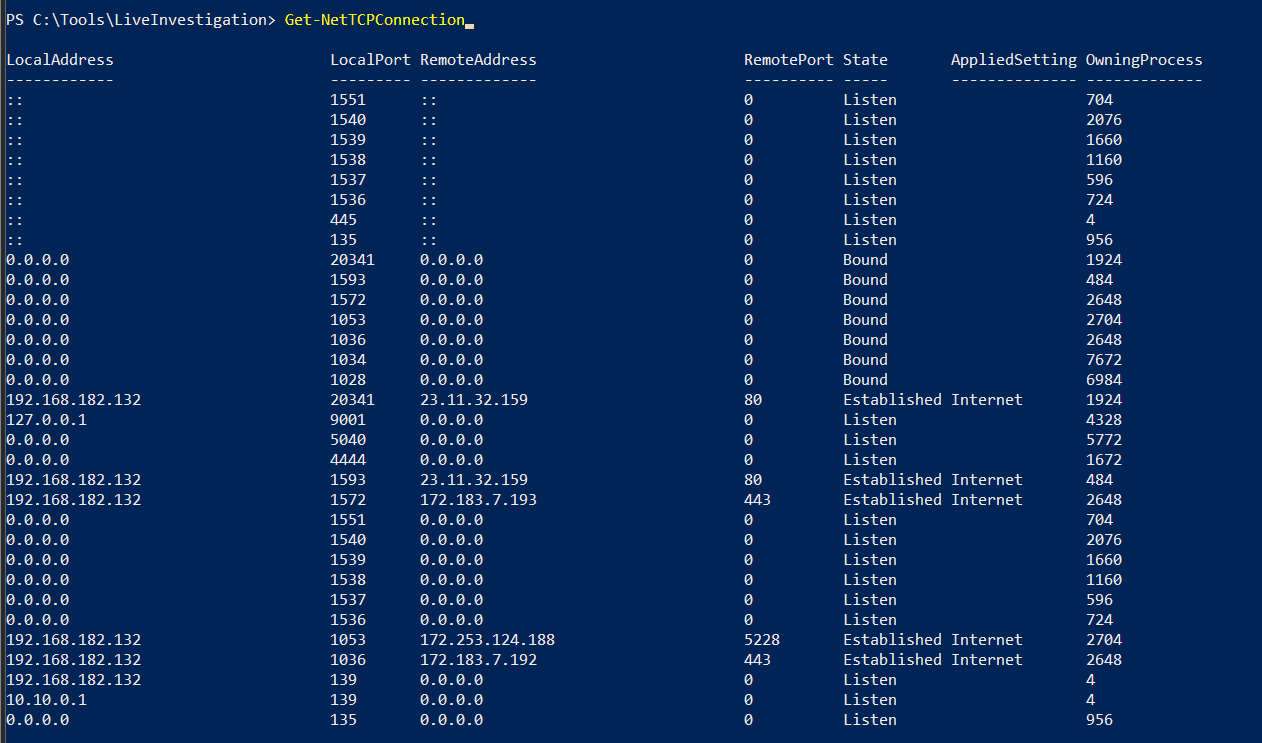The height and width of the screenshot is (743, 1262).
Task: Select the OwningProcess column header
Action: (1144, 60)
